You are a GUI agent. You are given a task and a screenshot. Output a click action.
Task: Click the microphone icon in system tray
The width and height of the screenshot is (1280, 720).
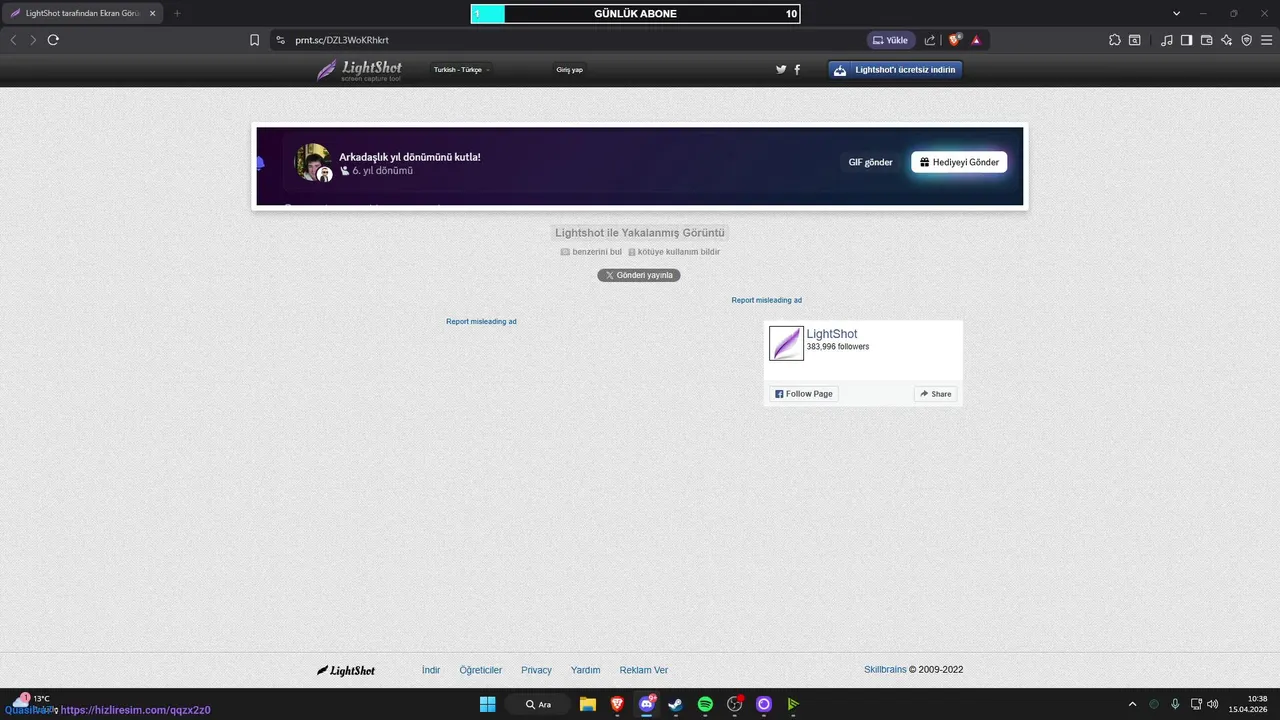1175,704
